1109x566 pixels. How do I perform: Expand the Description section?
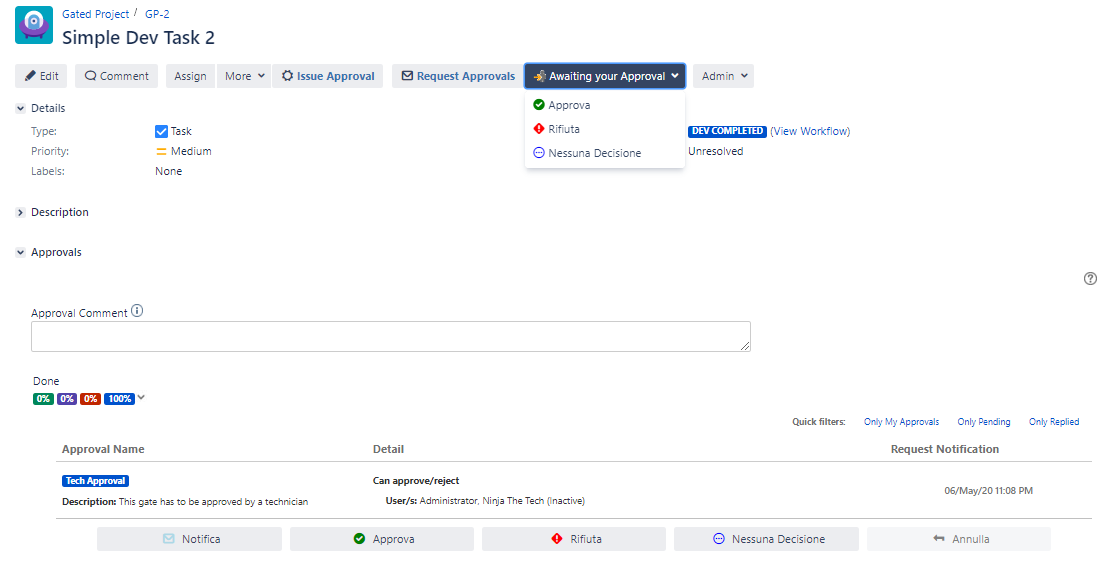tap(20, 212)
